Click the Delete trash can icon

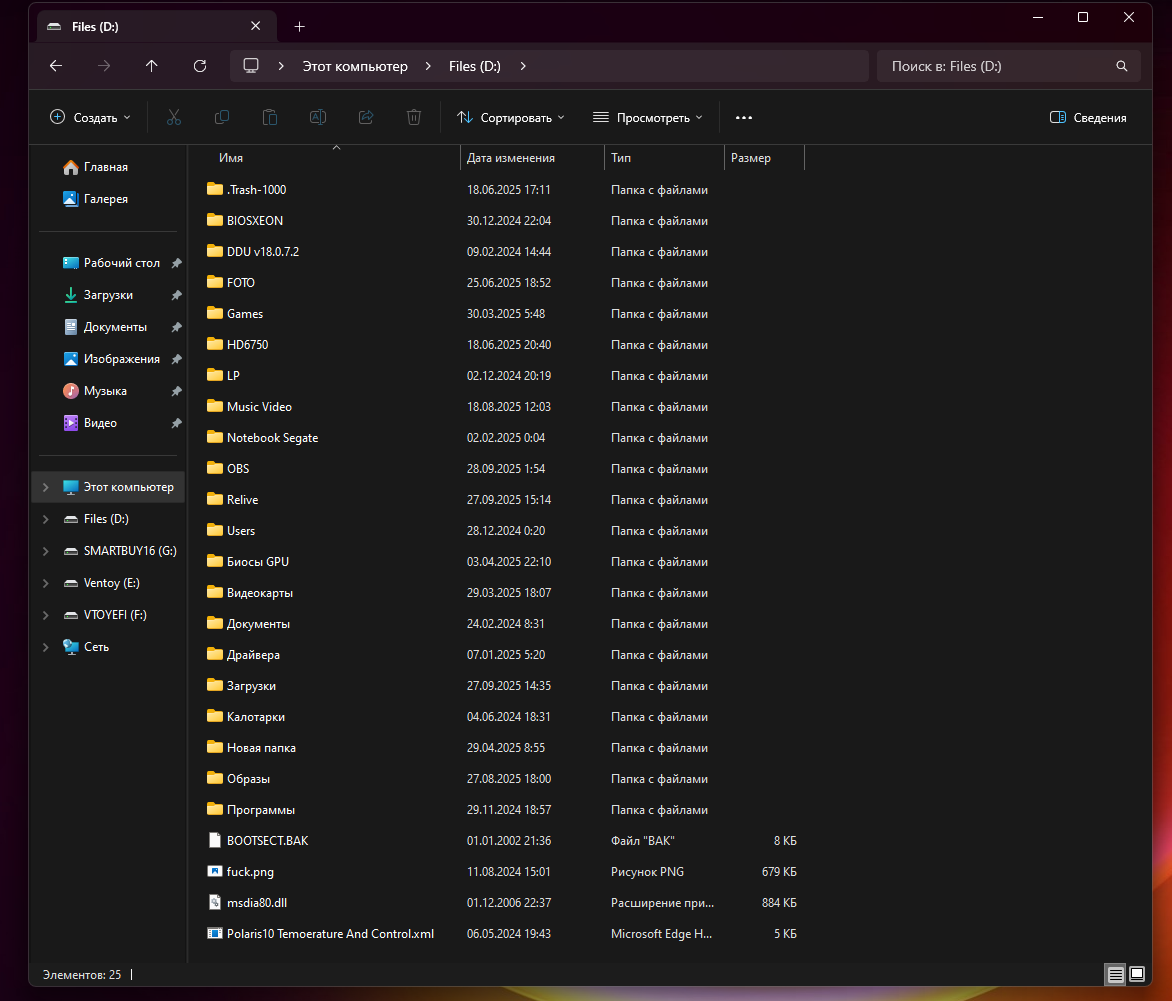pyautogui.click(x=414, y=117)
